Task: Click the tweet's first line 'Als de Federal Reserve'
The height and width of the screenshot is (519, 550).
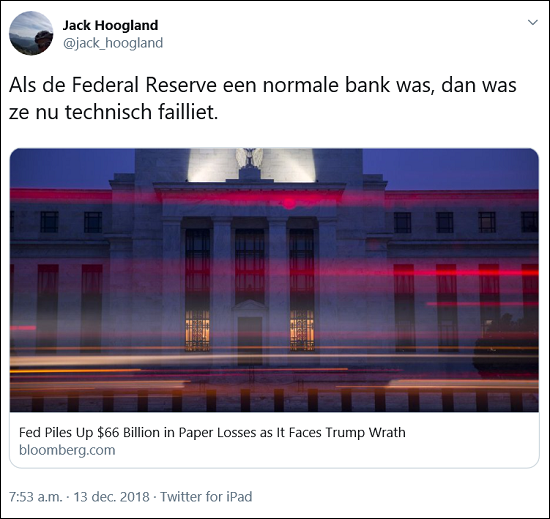Action: (x=262, y=85)
